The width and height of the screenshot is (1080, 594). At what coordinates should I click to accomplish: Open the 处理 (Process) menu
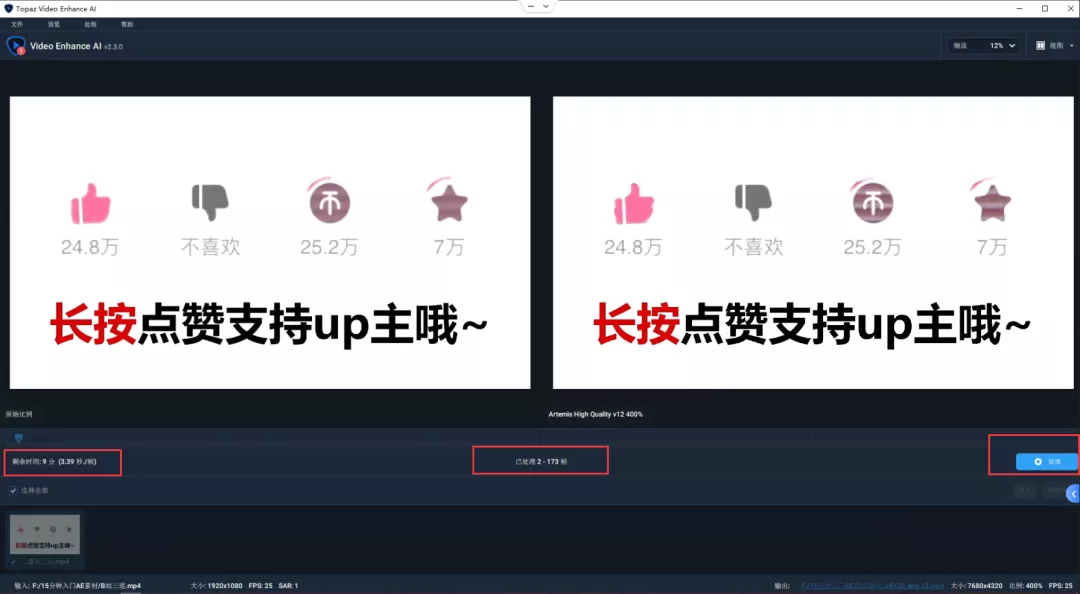coord(91,24)
